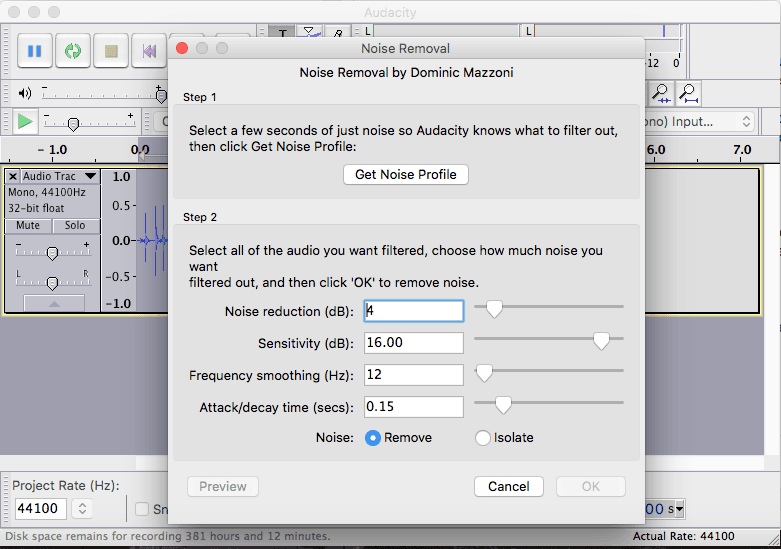Click the Fit Selection zoom icon
781x549 pixels.
662,94
